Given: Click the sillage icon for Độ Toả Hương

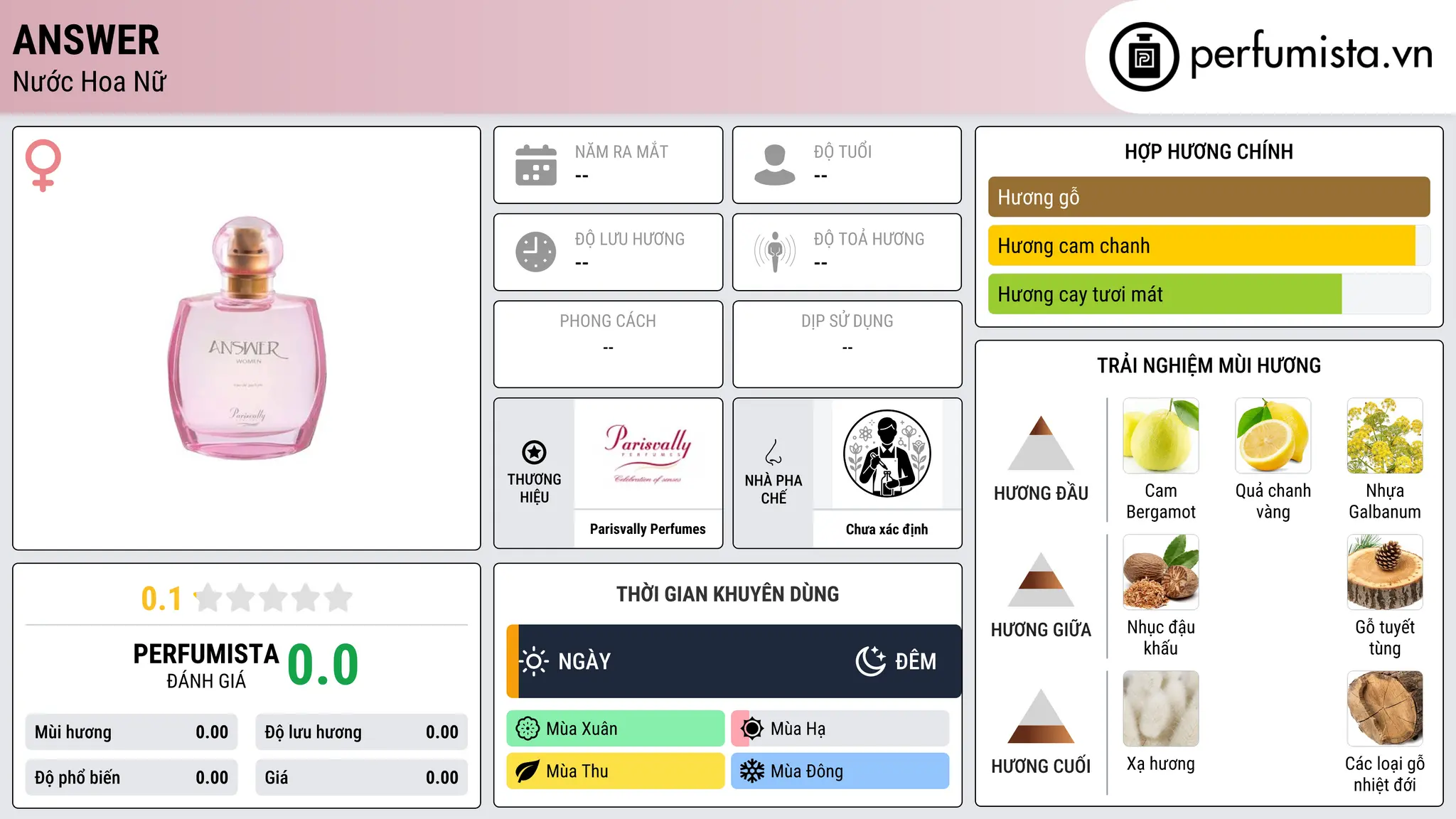Looking at the screenshot, I should pos(775,252).
